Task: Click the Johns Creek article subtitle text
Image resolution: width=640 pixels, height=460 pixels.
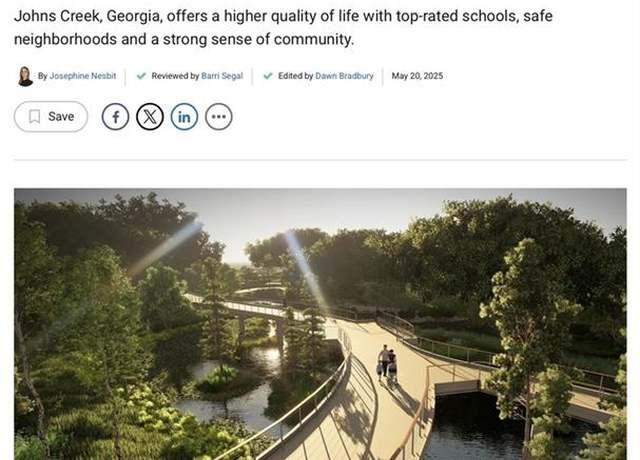Action: 283,27
